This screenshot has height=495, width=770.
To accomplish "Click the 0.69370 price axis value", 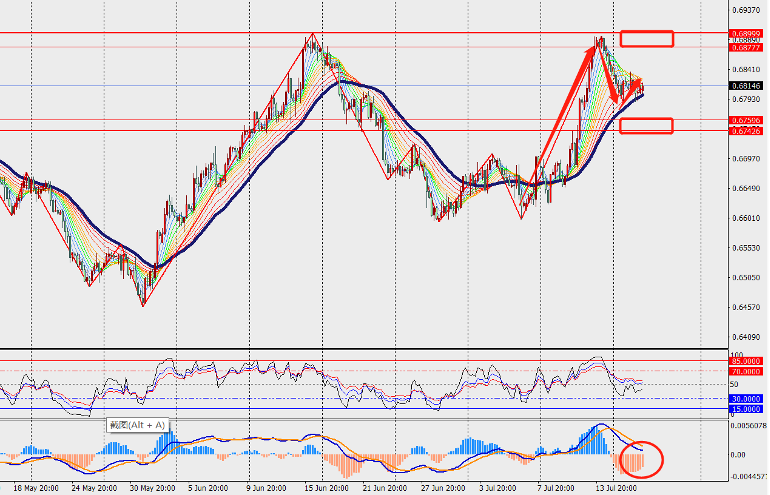I will pyautogui.click(x=746, y=10).
